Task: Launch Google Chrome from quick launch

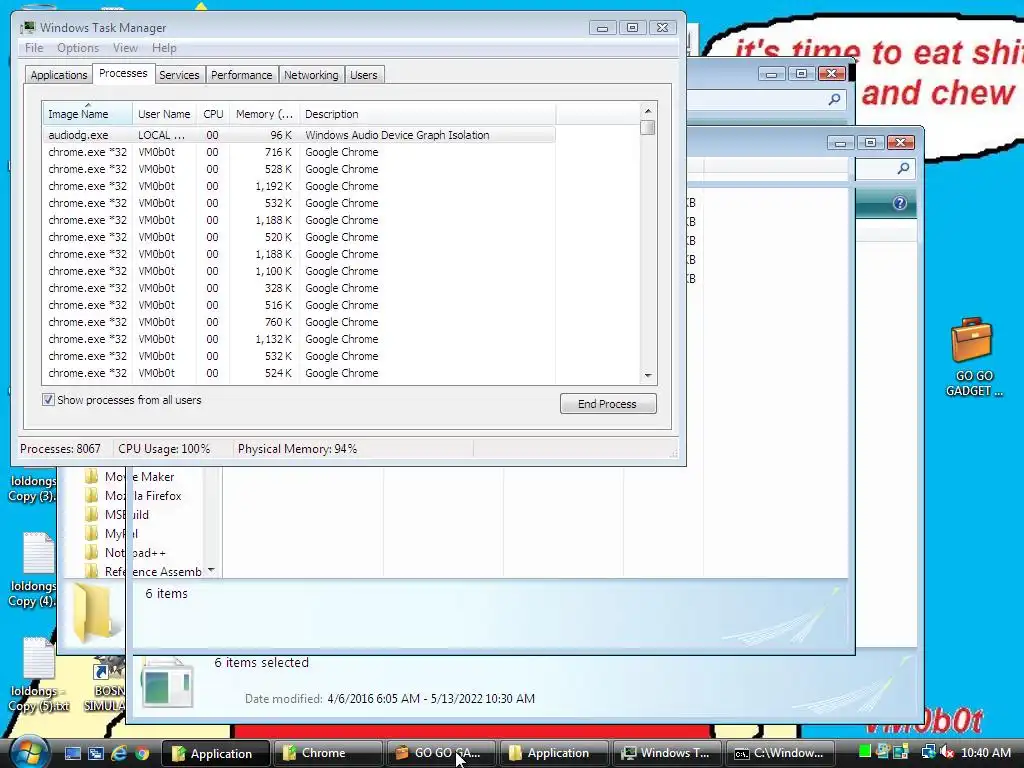Action: (x=142, y=753)
